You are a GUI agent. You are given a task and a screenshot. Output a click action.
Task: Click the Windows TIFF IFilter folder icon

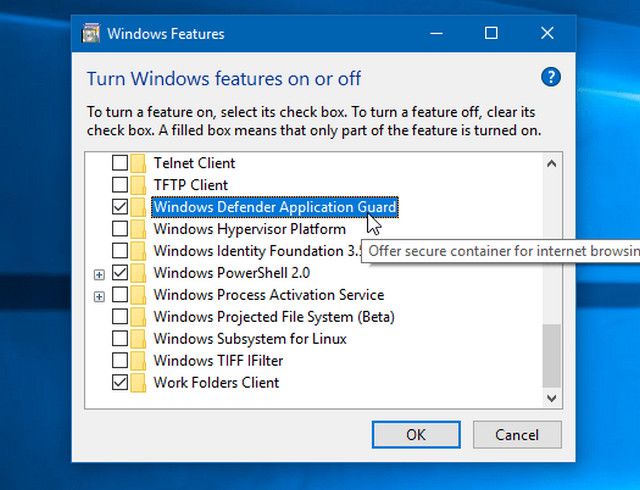[138, 361]
